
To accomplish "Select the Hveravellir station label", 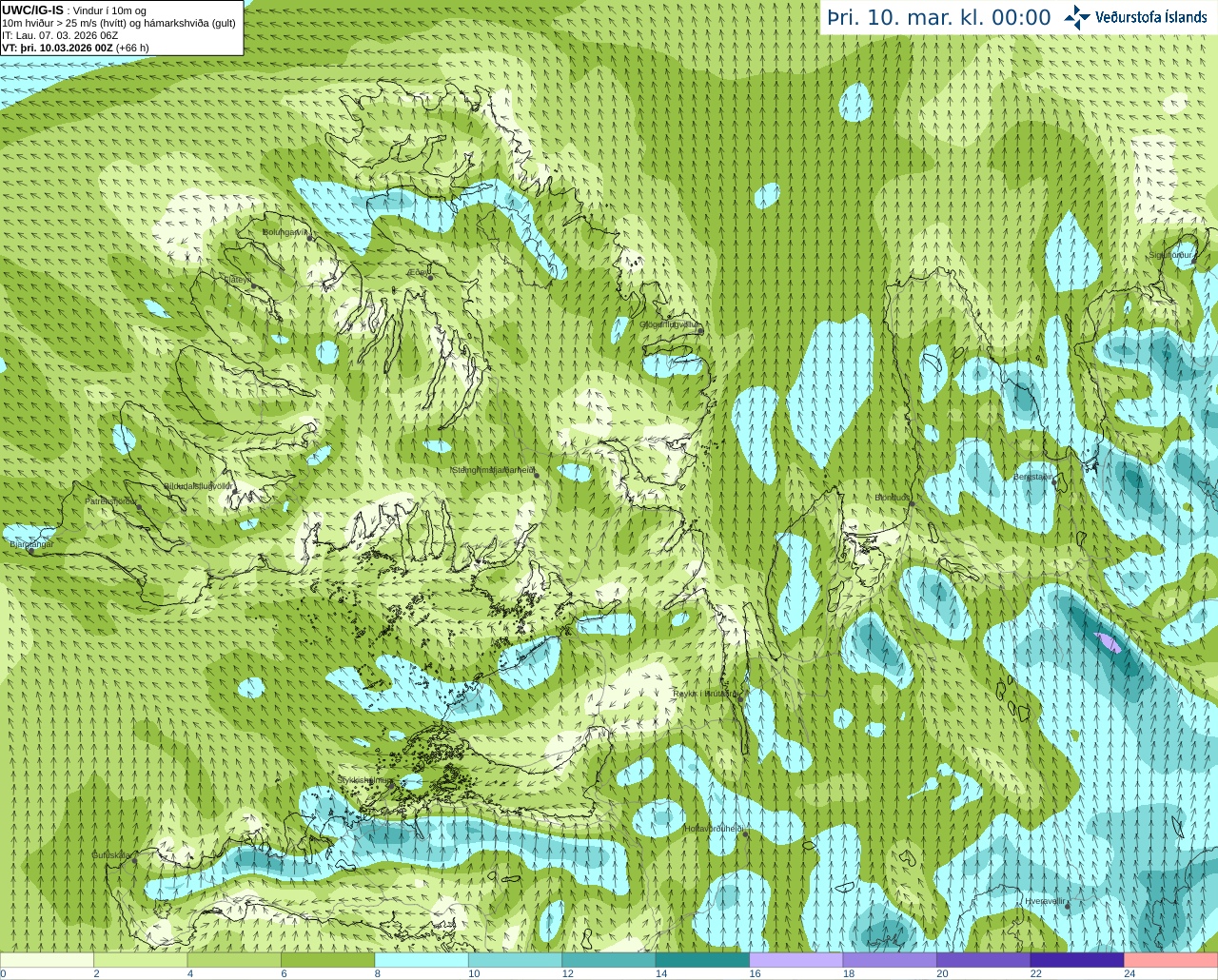I will coord(1045,901).
